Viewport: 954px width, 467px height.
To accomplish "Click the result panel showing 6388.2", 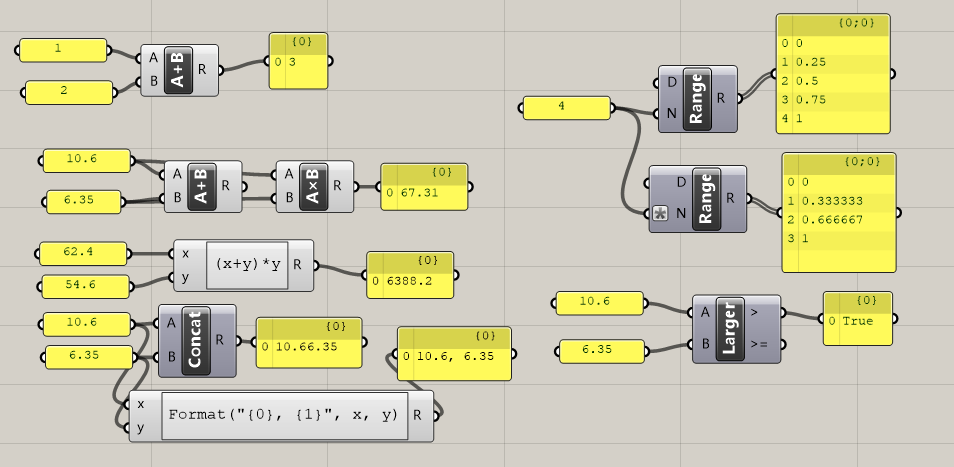I will click(410, 275).
